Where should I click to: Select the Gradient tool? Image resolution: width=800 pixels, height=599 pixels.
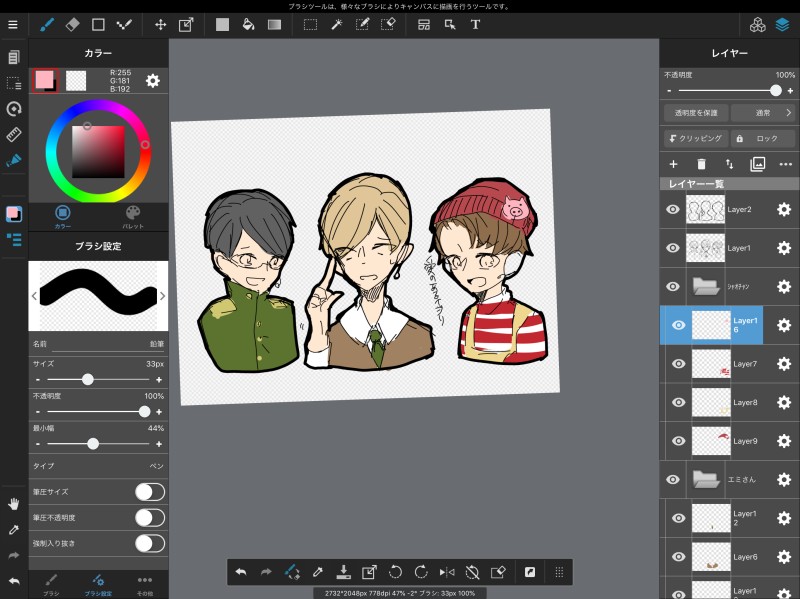(274, 24)
